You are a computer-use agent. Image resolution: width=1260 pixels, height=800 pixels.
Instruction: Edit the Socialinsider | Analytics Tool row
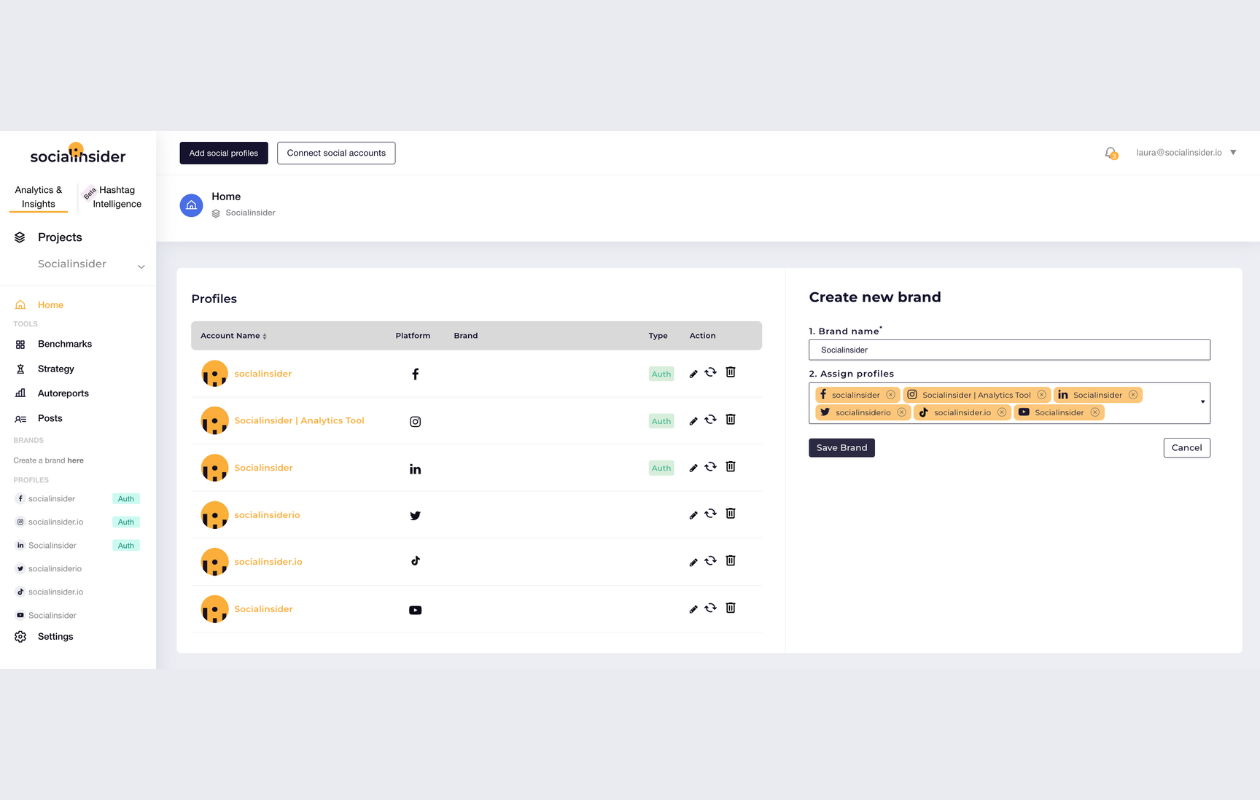(x=694, y=421)
